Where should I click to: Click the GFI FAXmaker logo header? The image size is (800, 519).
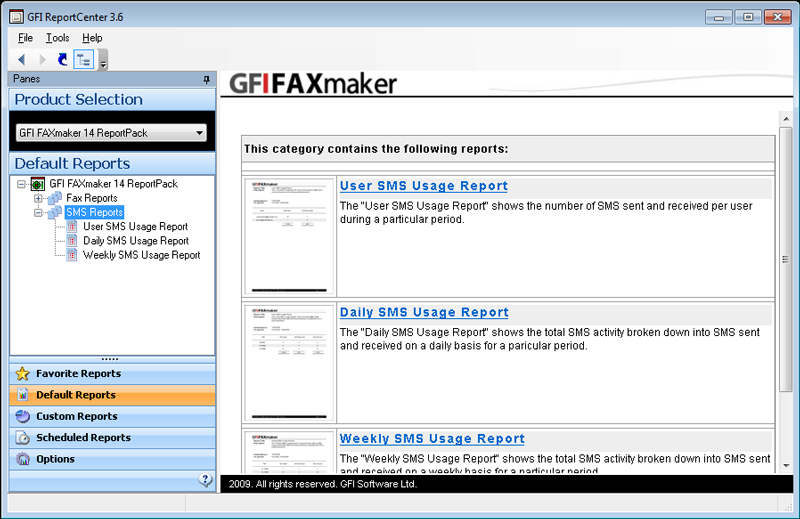[x=313, y=84]
